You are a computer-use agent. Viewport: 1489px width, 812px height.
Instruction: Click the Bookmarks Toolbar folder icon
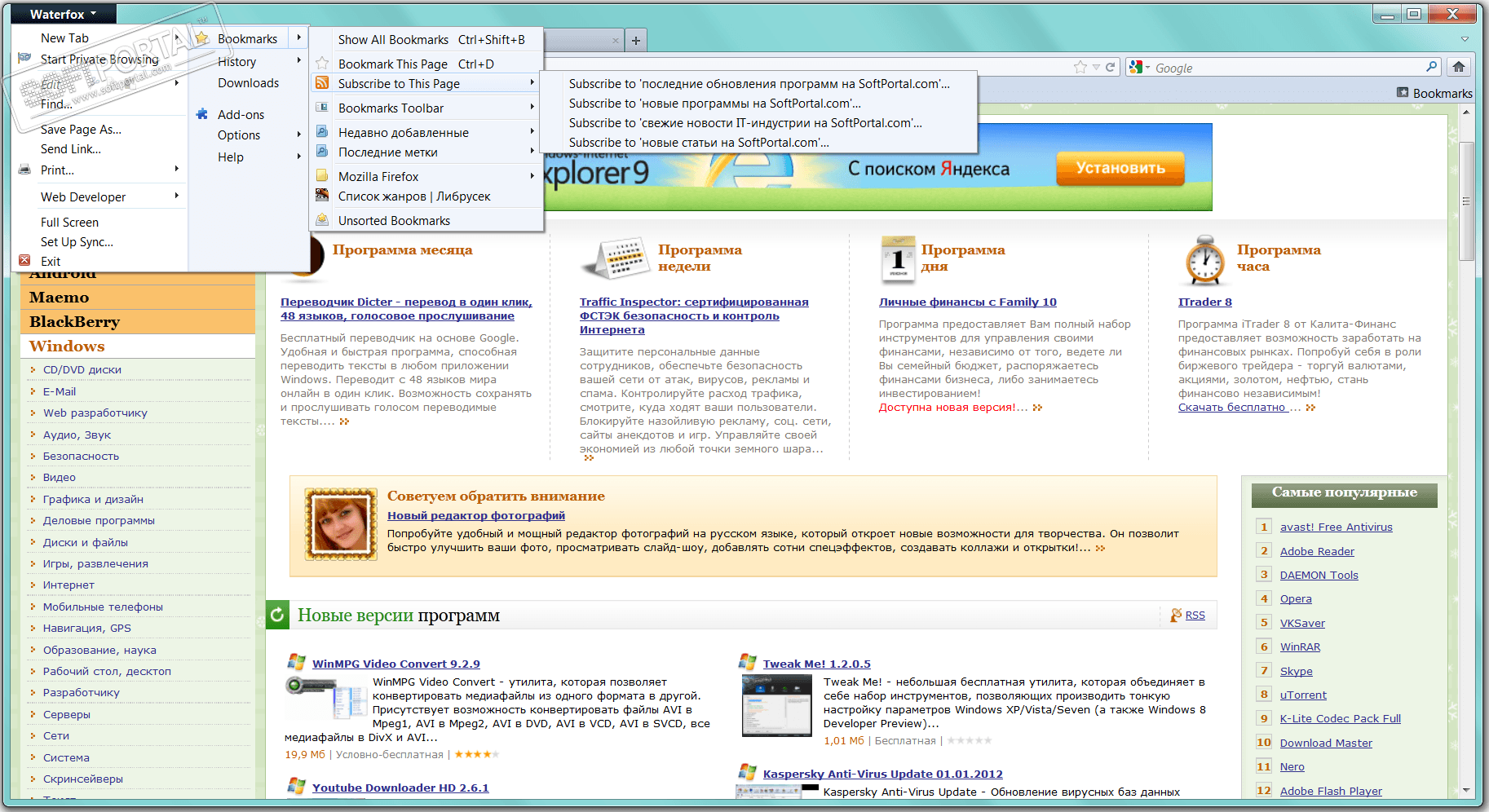point(322,108)
